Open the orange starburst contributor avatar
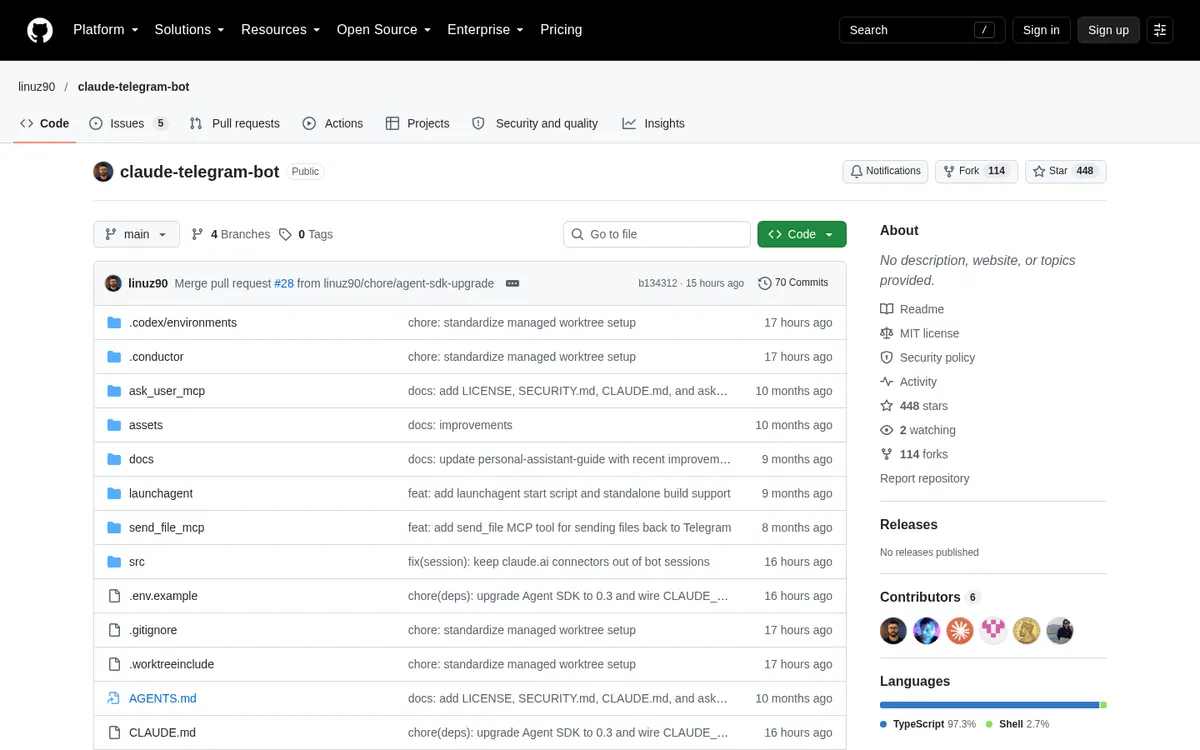This screenshot has width=1200, height=750. (960, 630)
